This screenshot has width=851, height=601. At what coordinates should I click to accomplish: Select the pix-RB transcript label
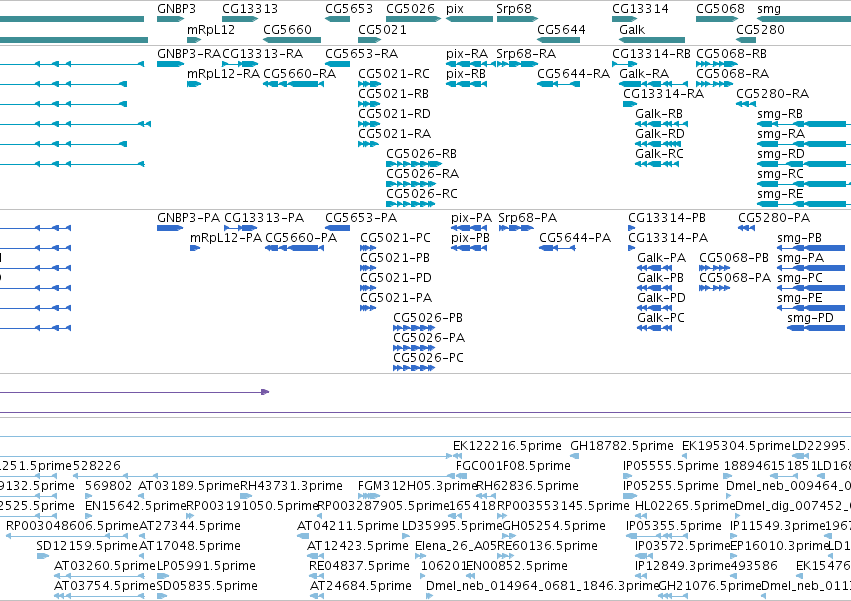pos(466,74)
